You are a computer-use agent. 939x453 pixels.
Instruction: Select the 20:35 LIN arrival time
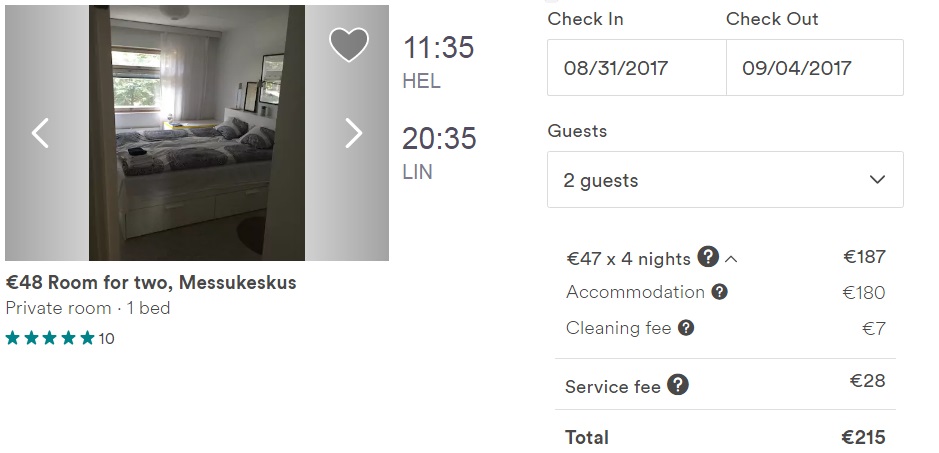(x=438, y=138)
